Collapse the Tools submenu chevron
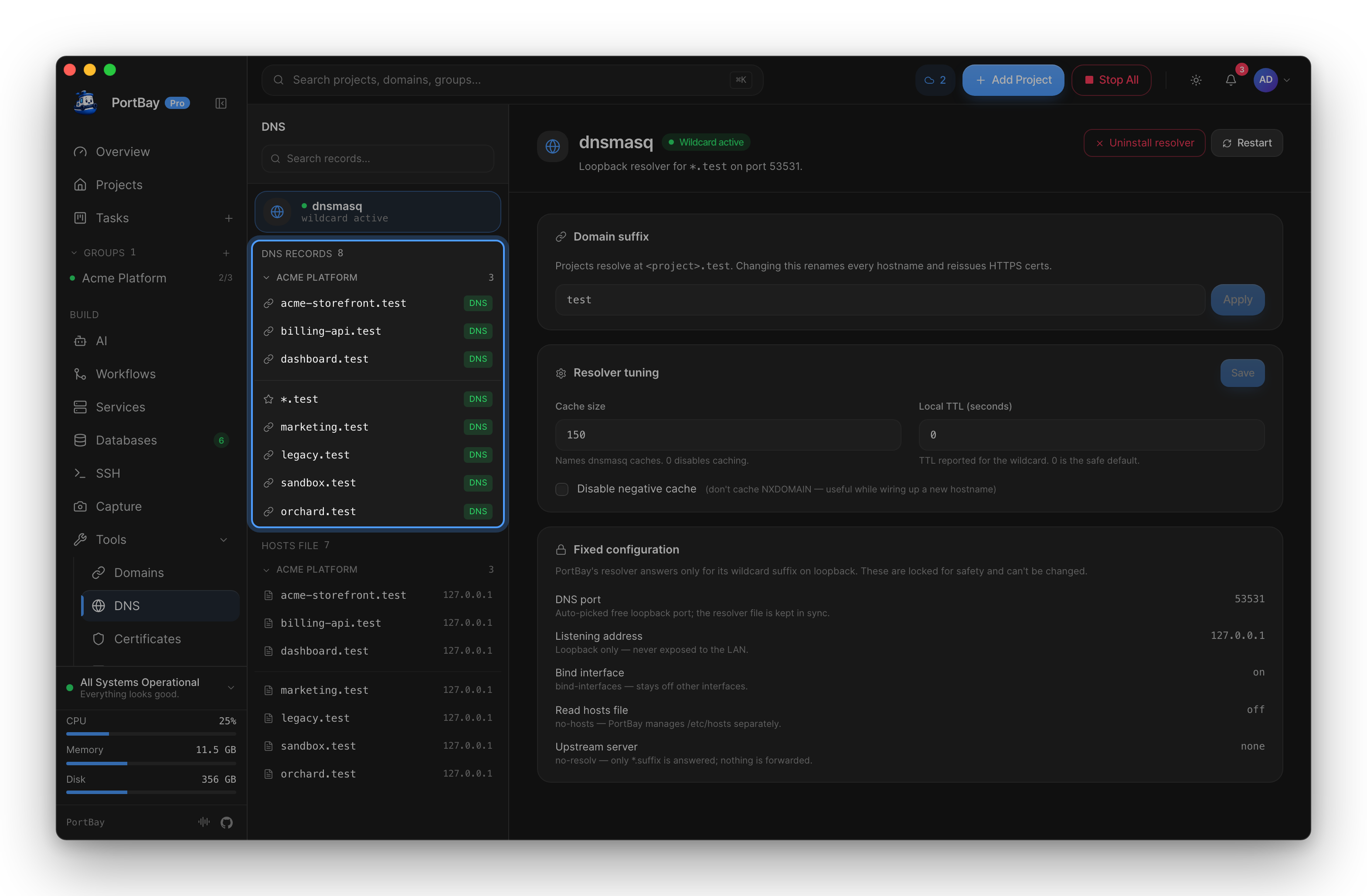The width and height of the screenshot is (1367, 896). click(x=224, y=540)
